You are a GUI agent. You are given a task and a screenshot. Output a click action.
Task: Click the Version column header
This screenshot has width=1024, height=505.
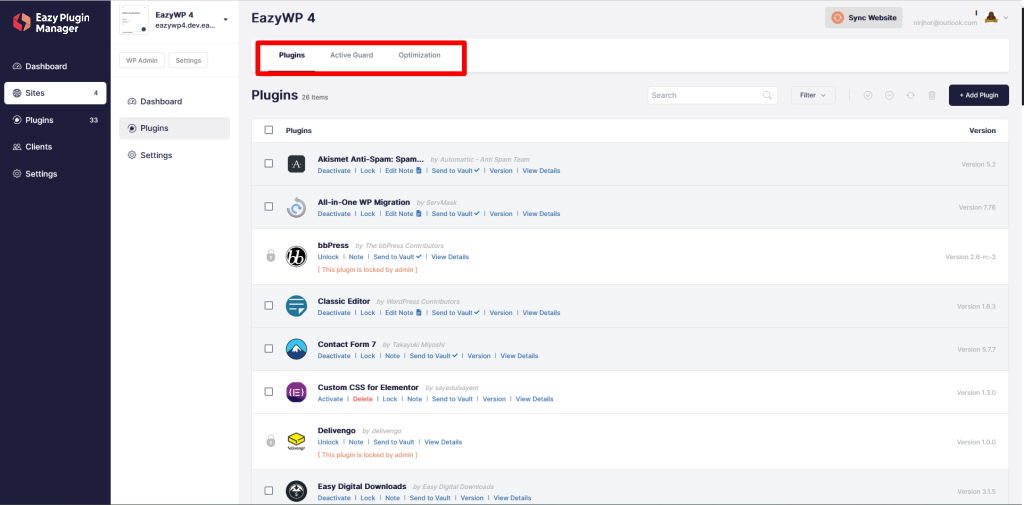[x=982, y=131]
